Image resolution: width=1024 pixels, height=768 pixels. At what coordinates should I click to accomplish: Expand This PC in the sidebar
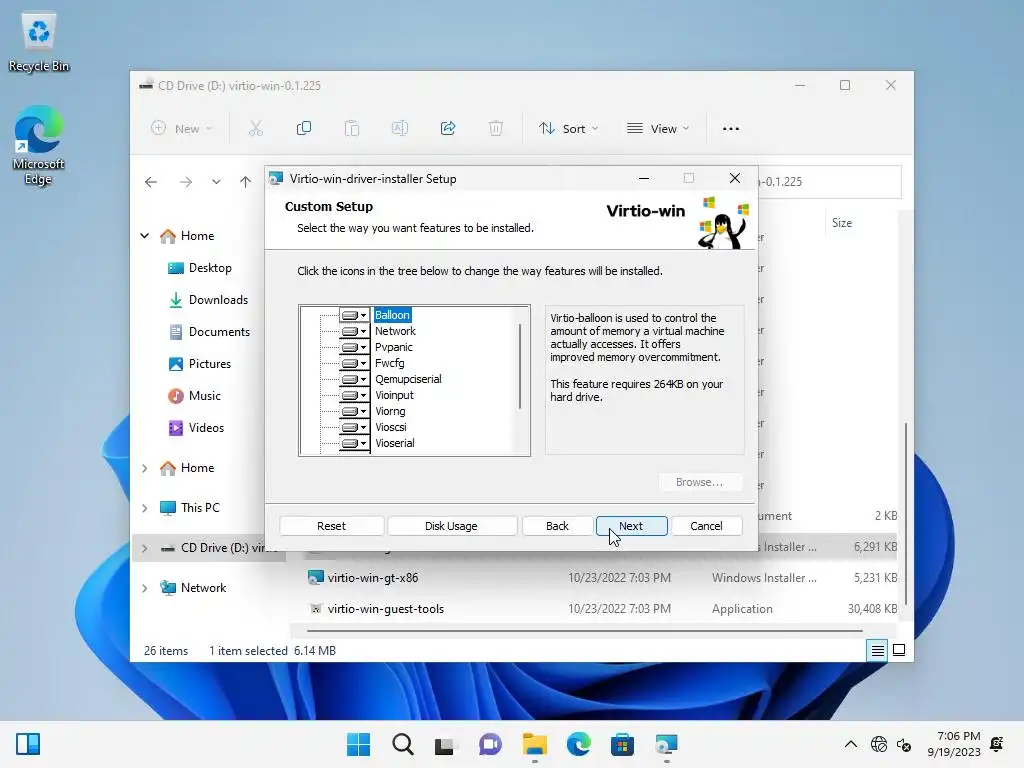click(144, 508)
